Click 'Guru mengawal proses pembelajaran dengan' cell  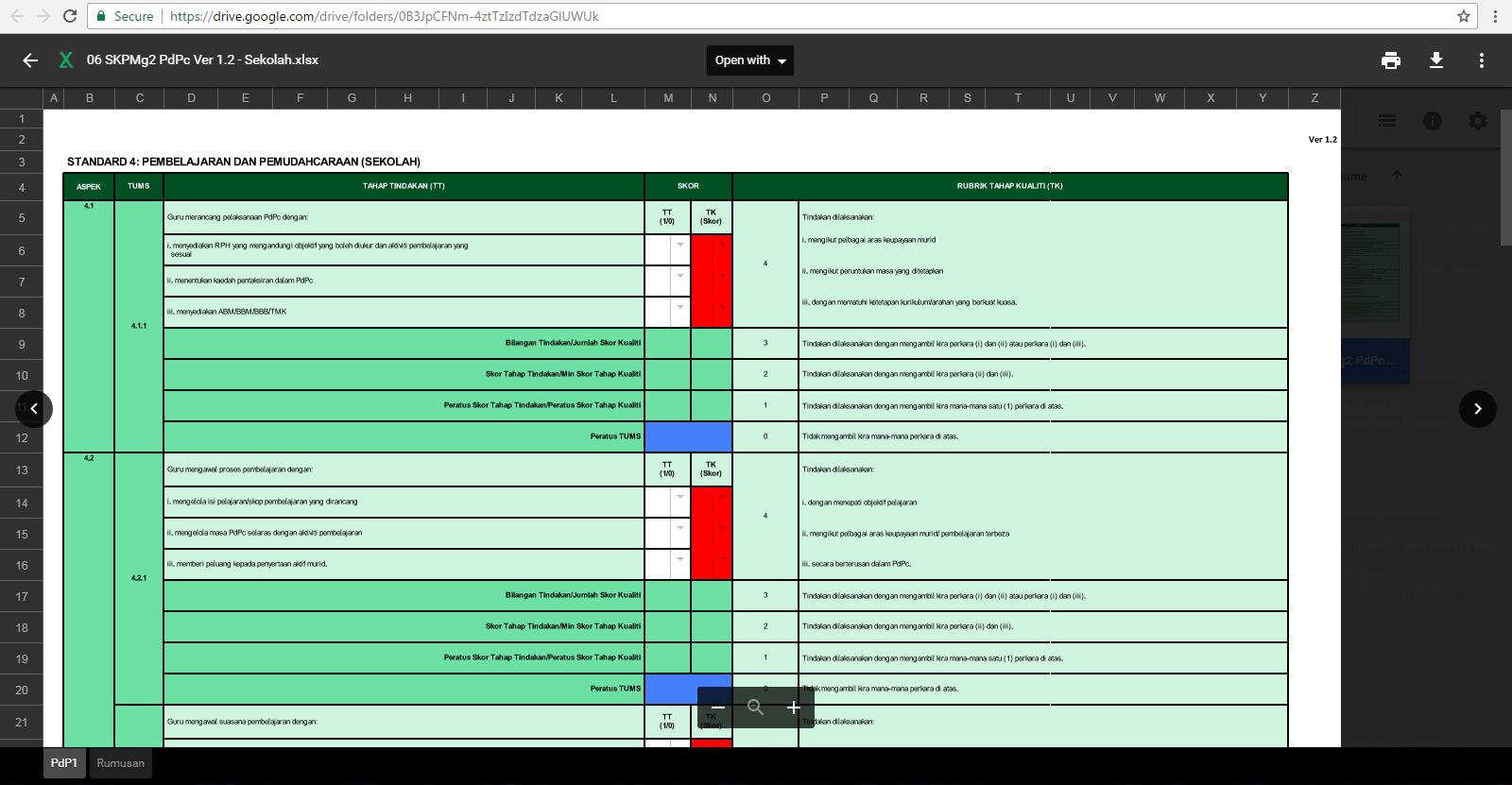[404, 469]
